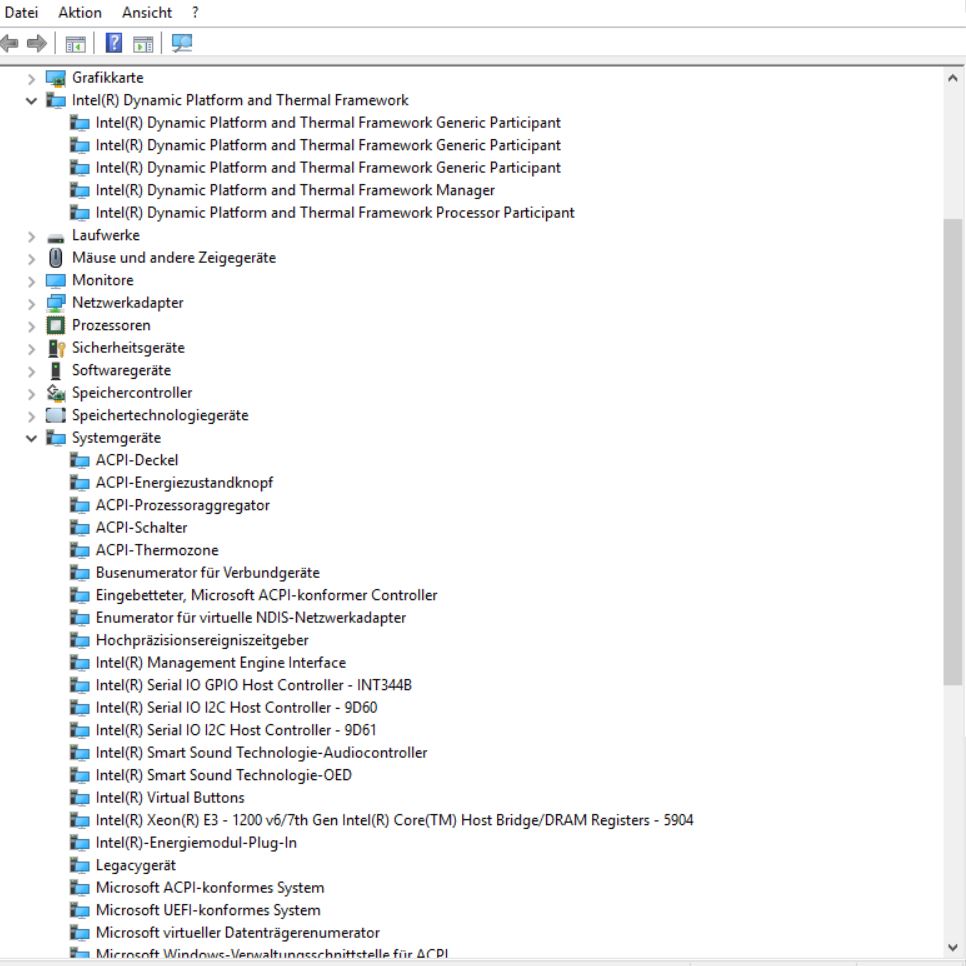Toggle the action pane toolbar icon
966x966 pixels.
pos(143,44)
